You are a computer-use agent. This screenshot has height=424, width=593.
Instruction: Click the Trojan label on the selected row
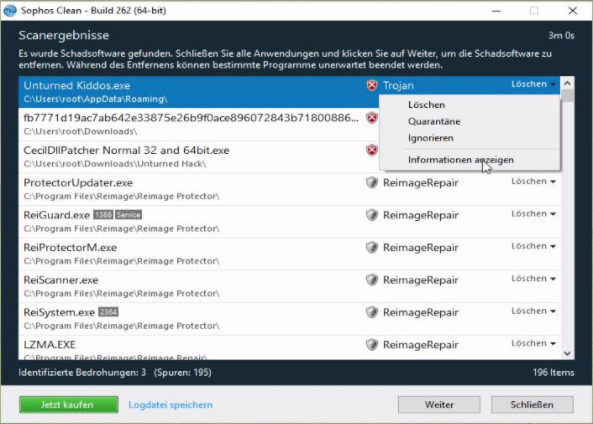(x=398, y=85)
